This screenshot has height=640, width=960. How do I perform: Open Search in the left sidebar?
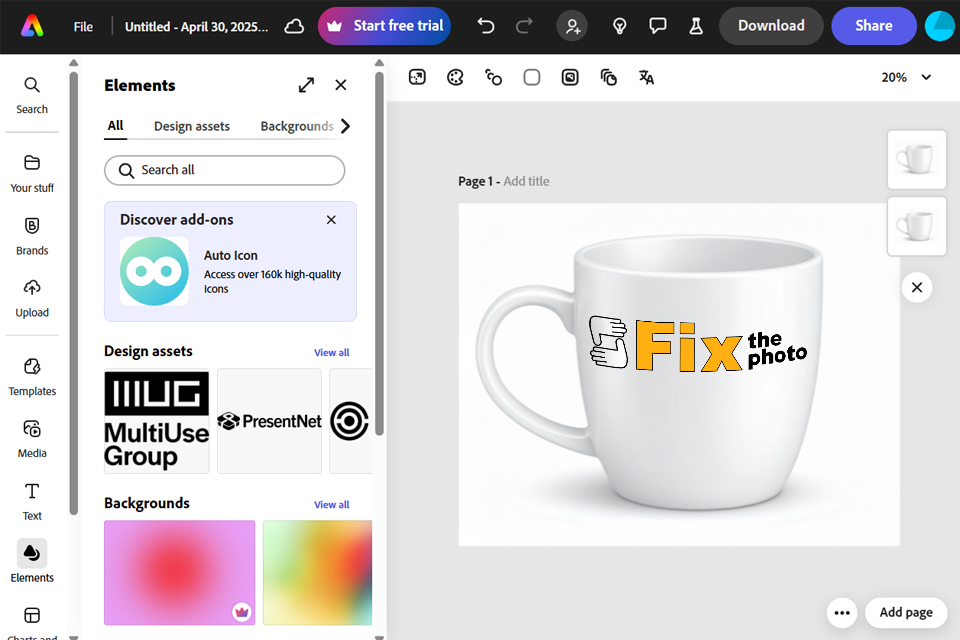[32, 96]
